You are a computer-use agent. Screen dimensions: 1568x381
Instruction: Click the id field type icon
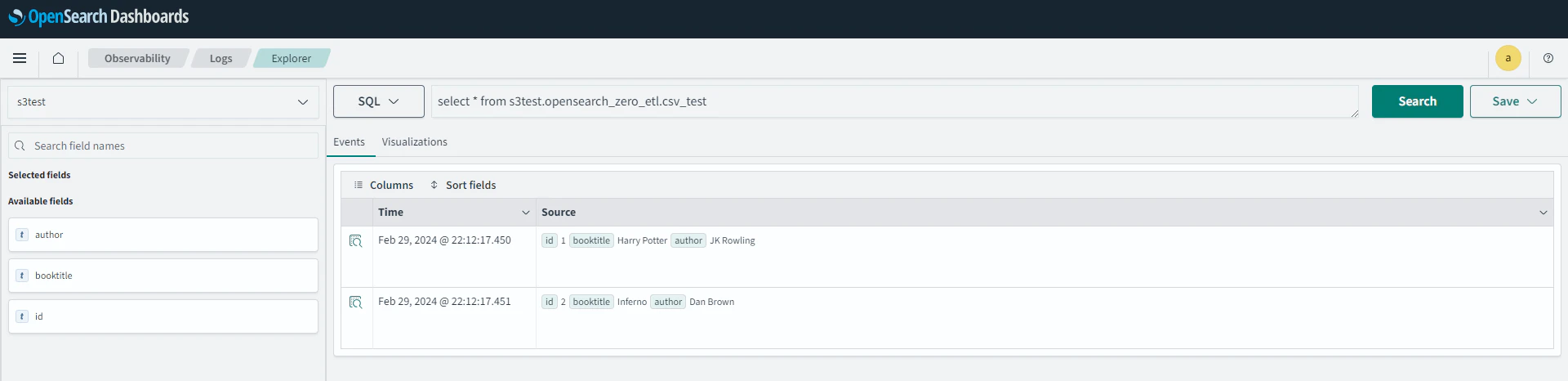22,316
